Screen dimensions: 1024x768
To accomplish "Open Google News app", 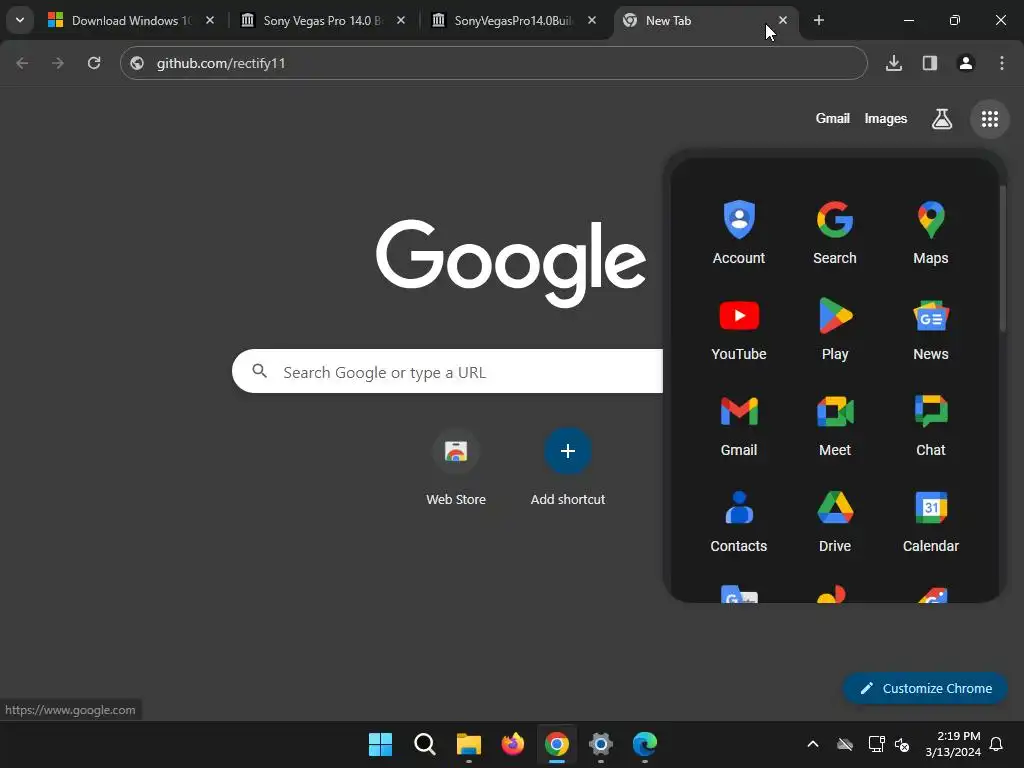I will click(x=931, y=327).
